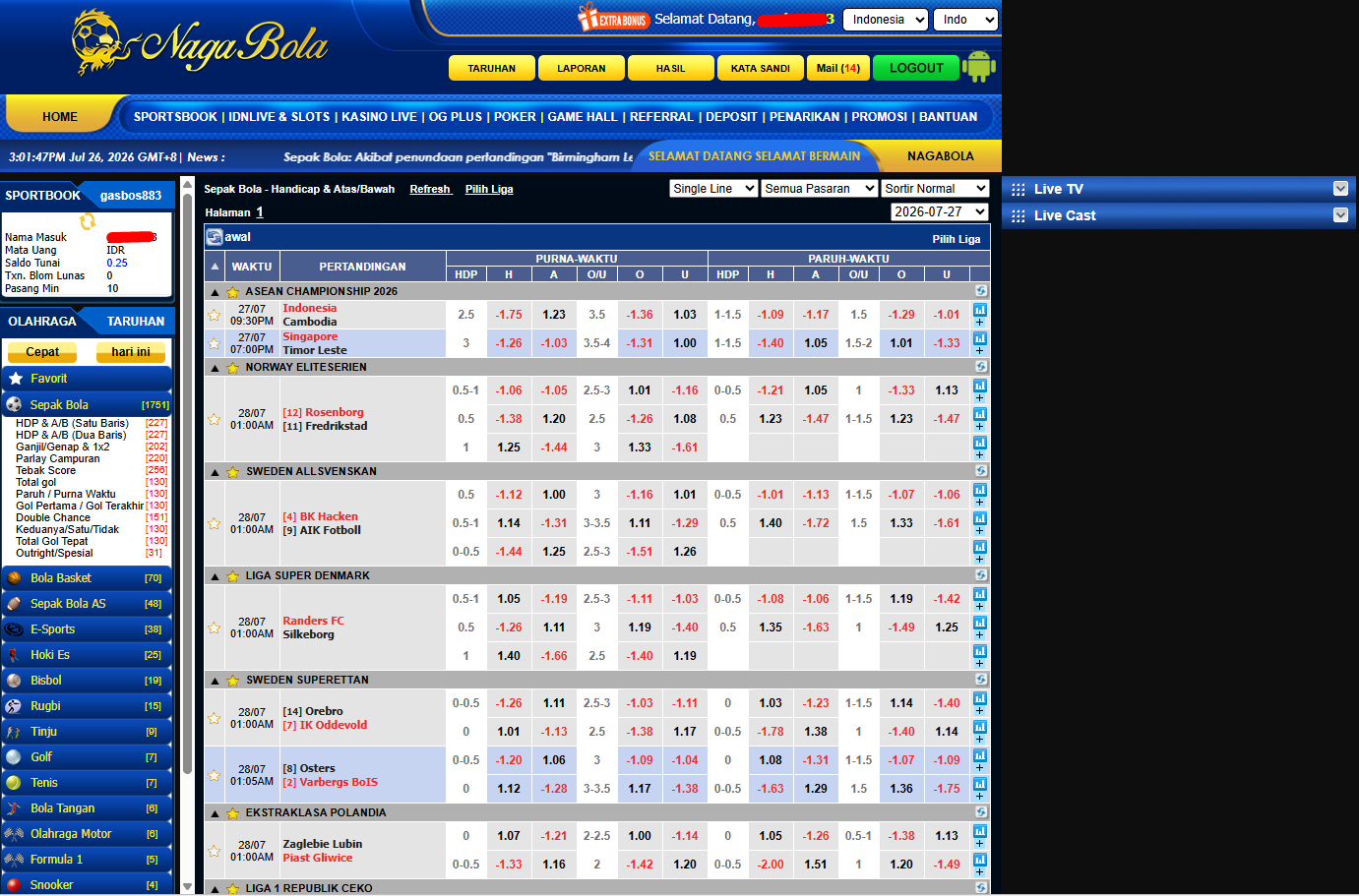Open the Bola Basket sport icon

pyautogui.click(x=14, y=578)
